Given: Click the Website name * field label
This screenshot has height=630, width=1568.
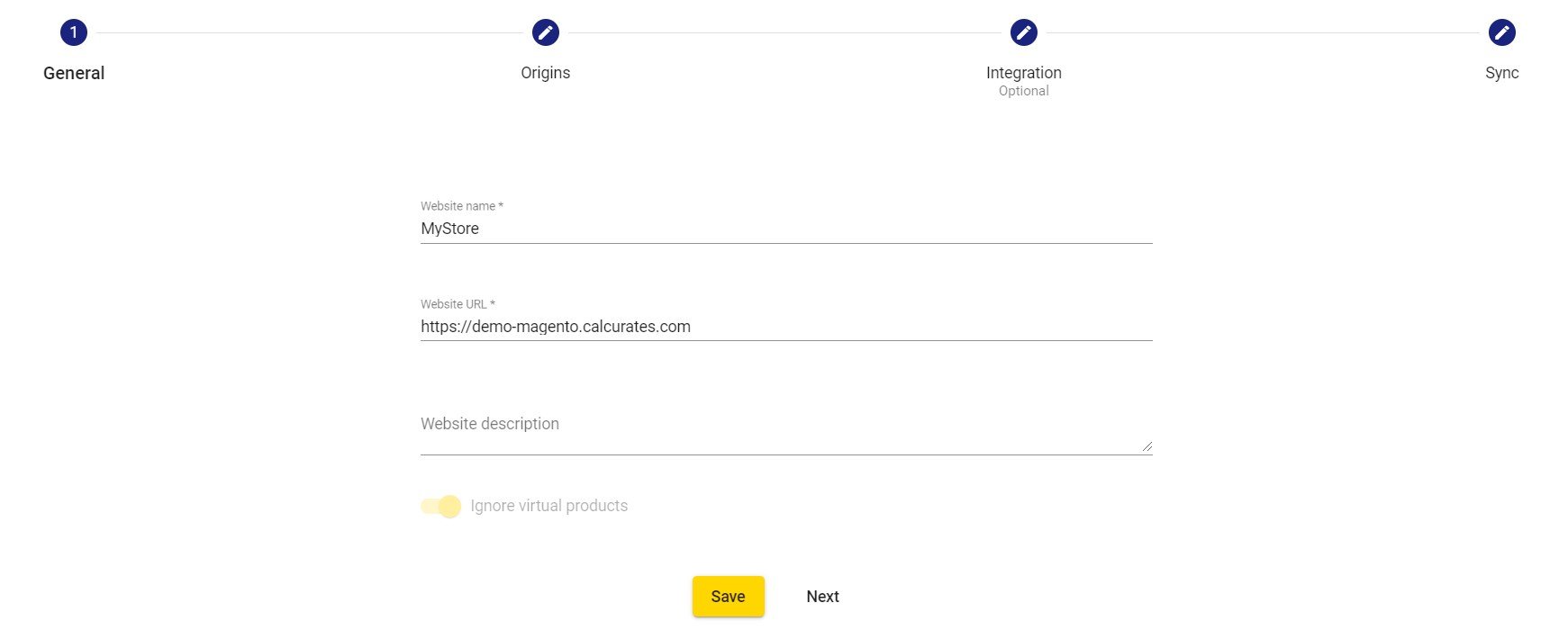Looking at the screenshot, I should point(461,206).
